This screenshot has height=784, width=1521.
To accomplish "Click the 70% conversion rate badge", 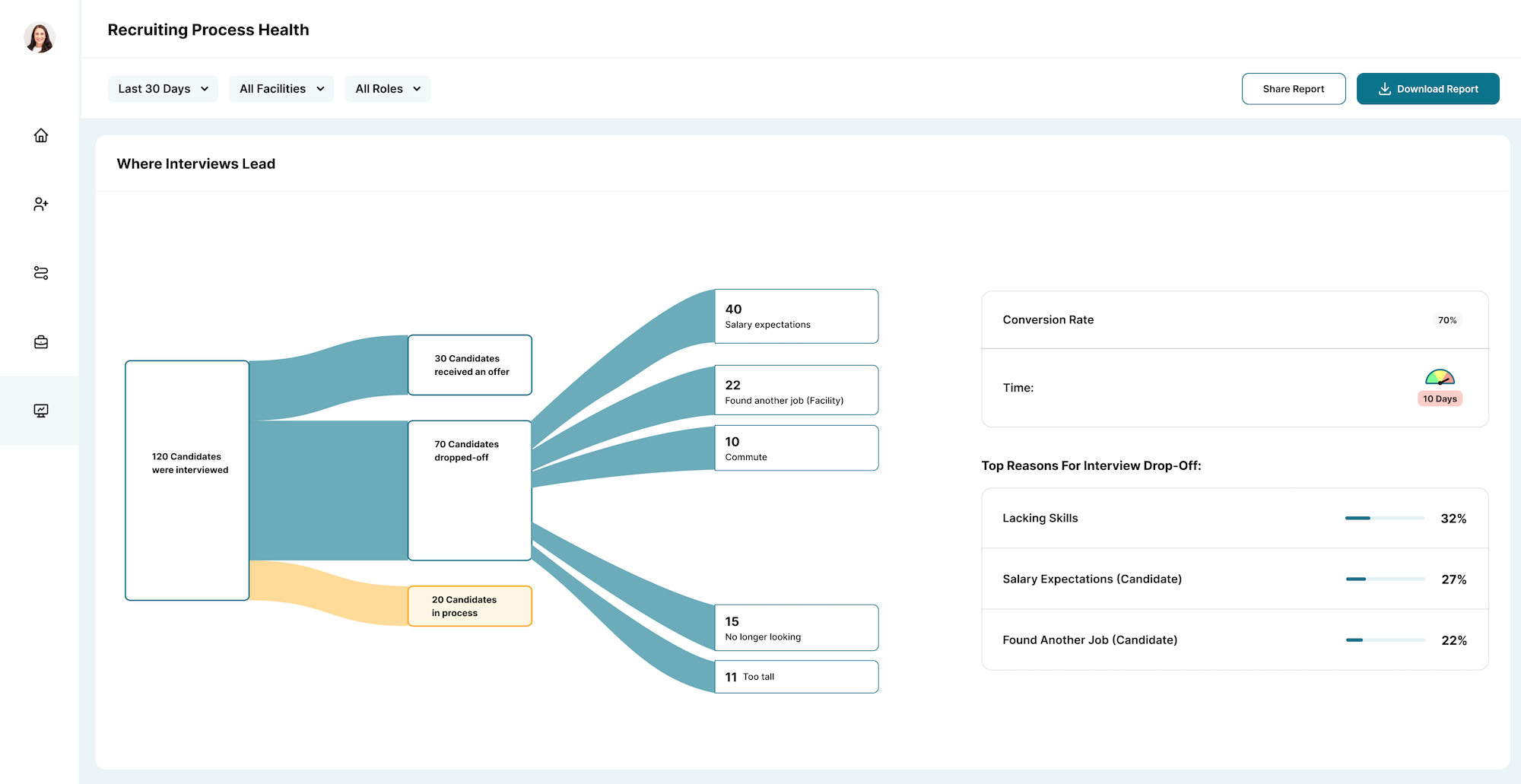I will point(1446,320).
